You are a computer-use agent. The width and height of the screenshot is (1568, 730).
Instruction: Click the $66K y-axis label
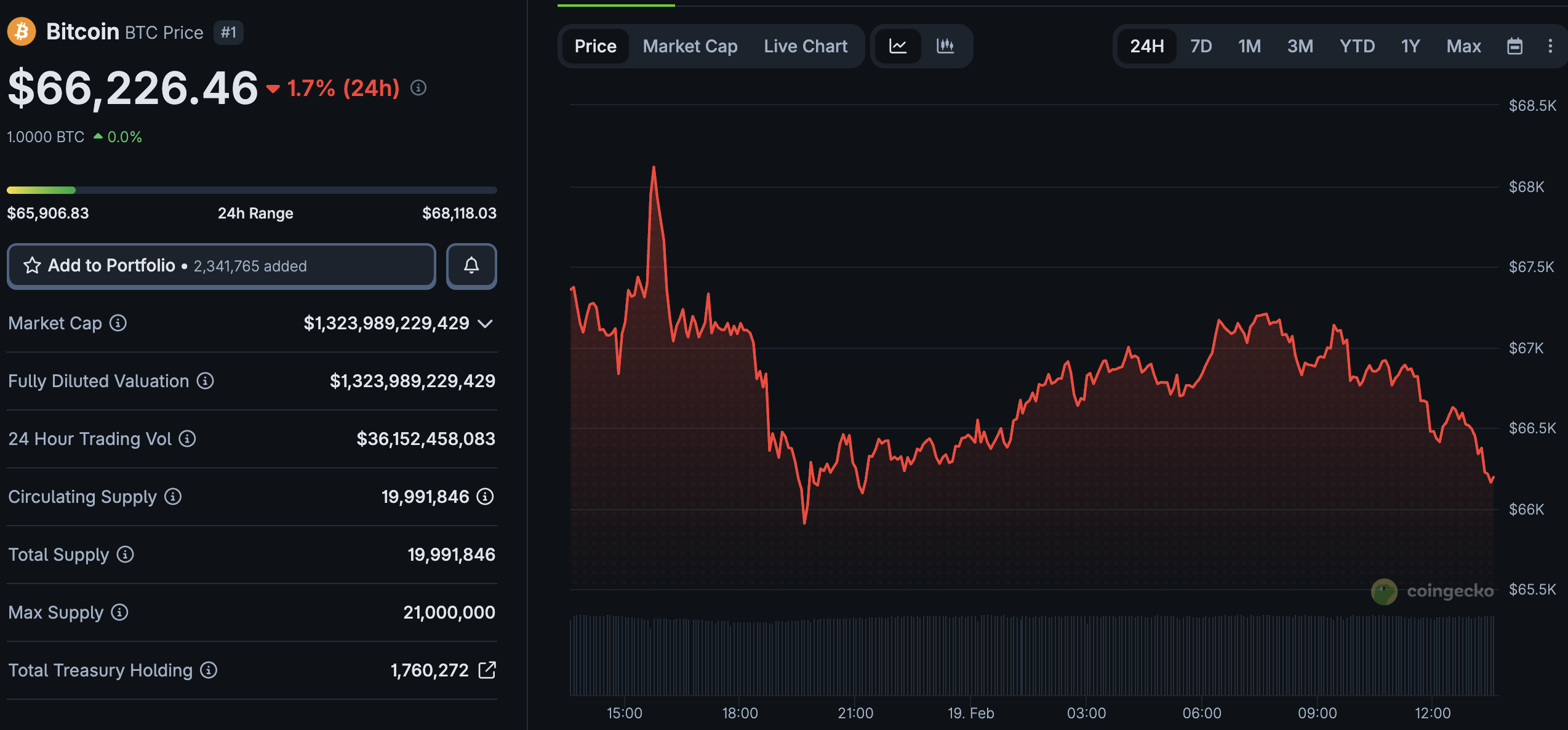[x=1526, y=509]
